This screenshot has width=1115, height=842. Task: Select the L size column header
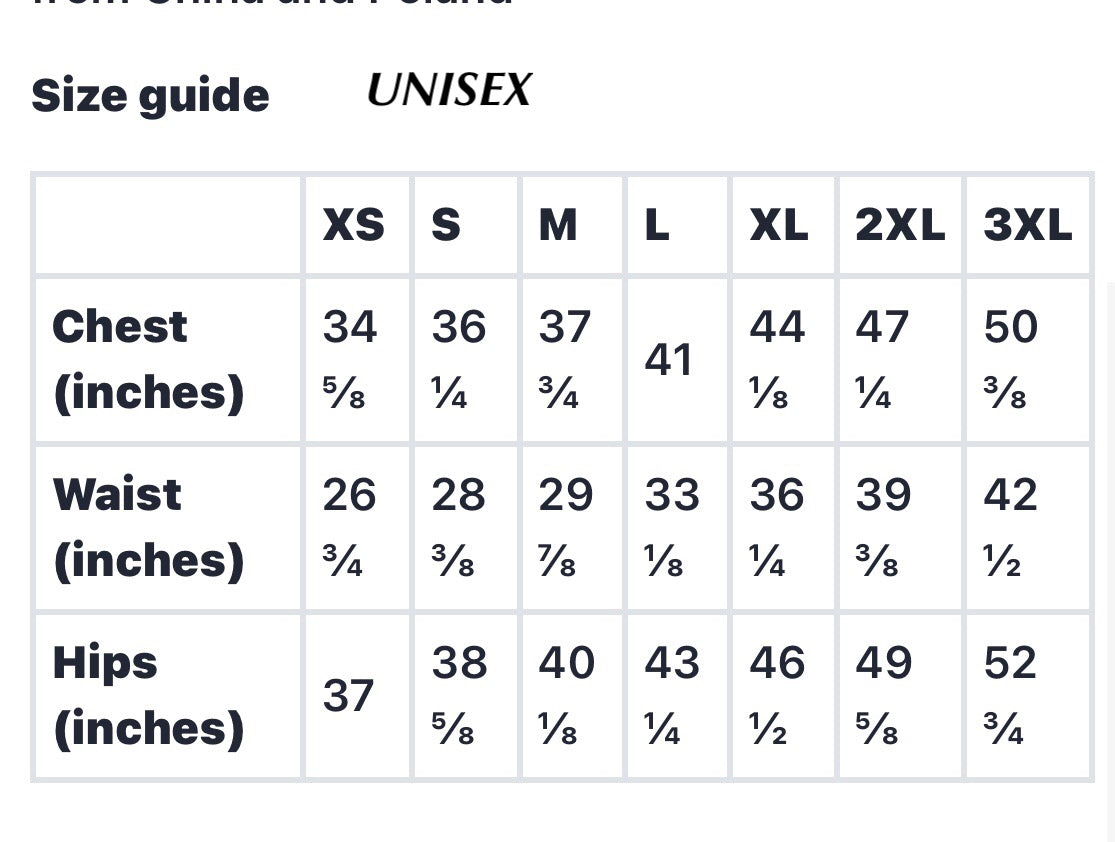[656, 226]
